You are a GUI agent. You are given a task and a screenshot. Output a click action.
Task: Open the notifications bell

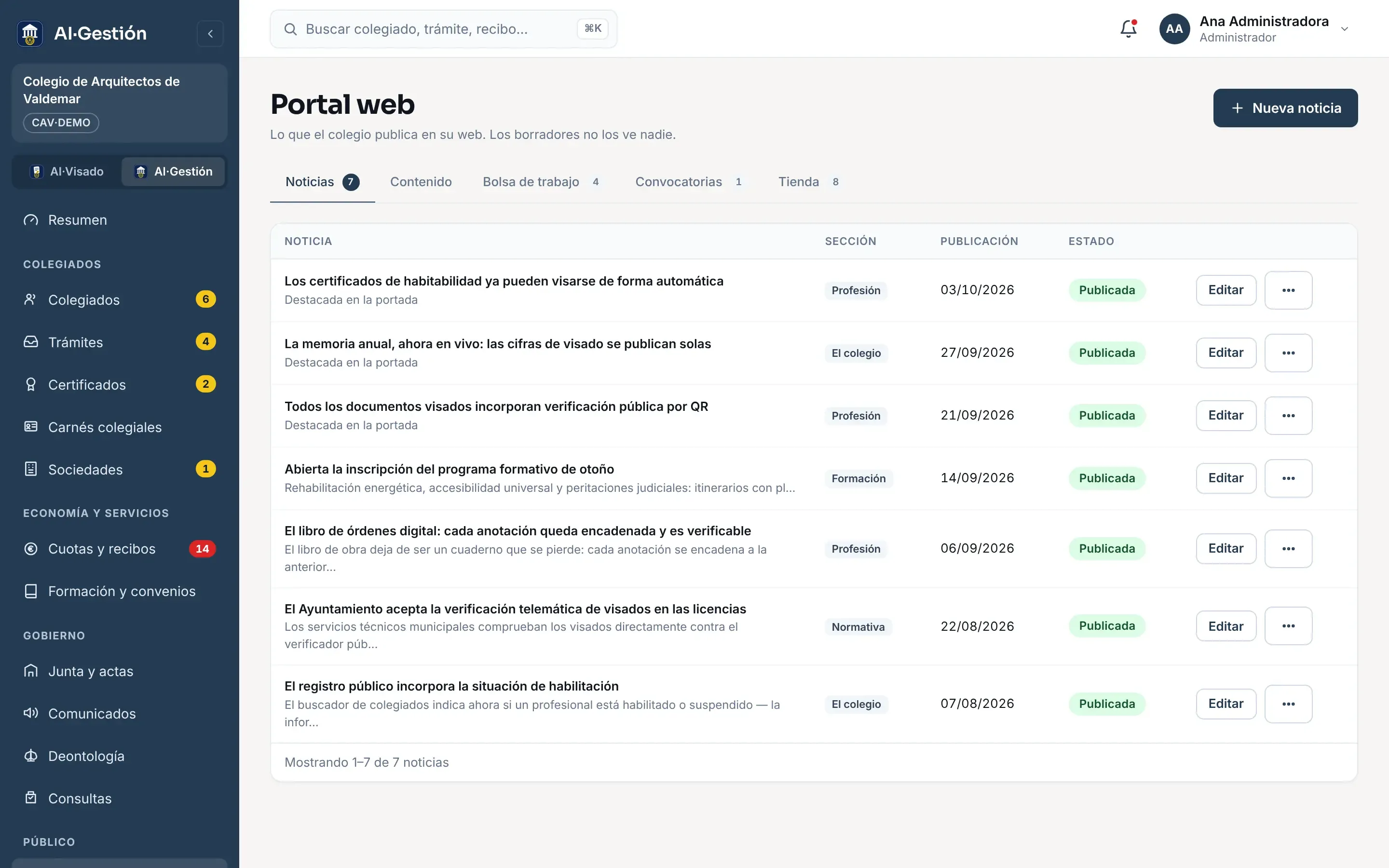coord(1128,29)
